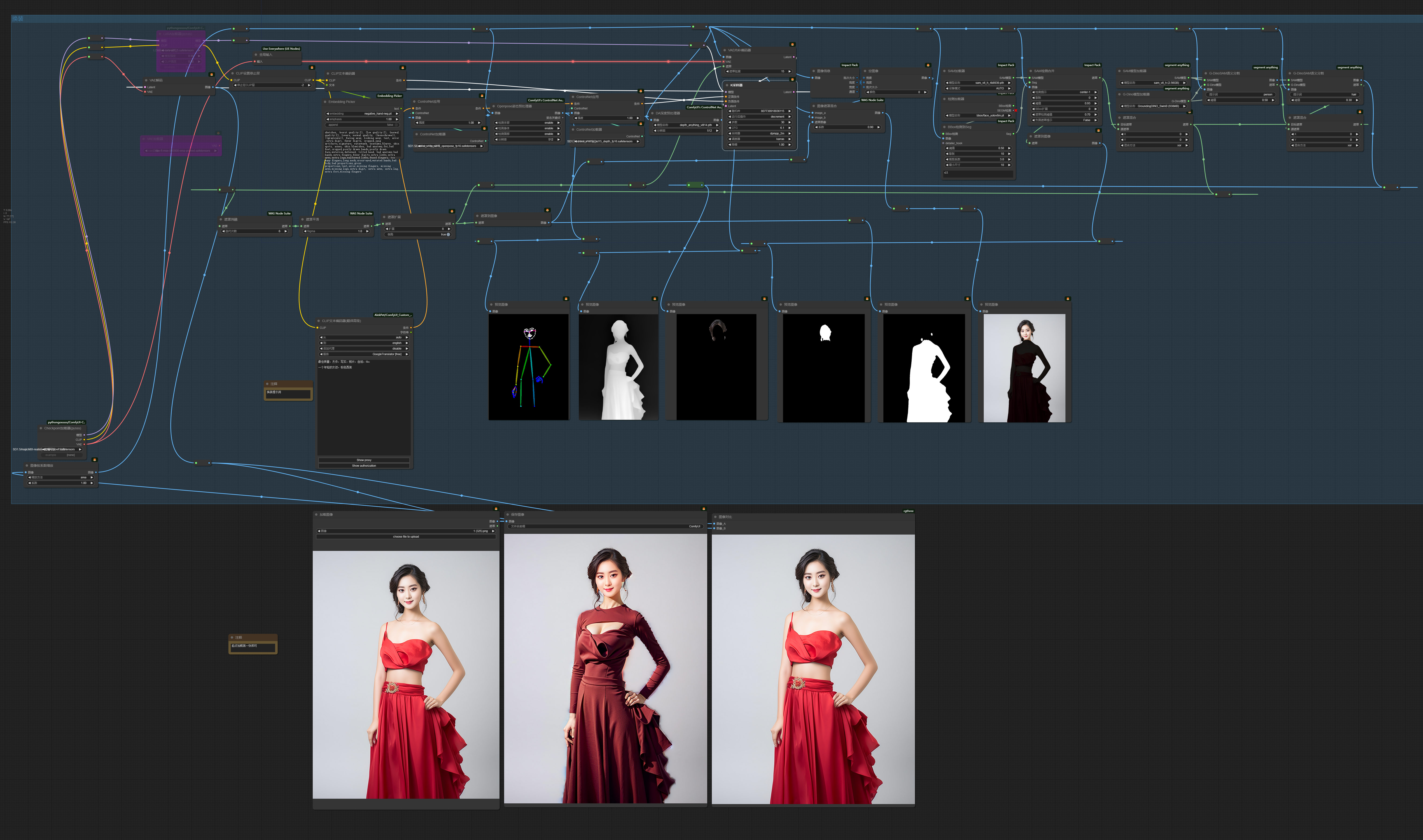Collapse K采样器 node via its title dot
The width and height of the screenshot is (1423, 840).
(727, 85)
